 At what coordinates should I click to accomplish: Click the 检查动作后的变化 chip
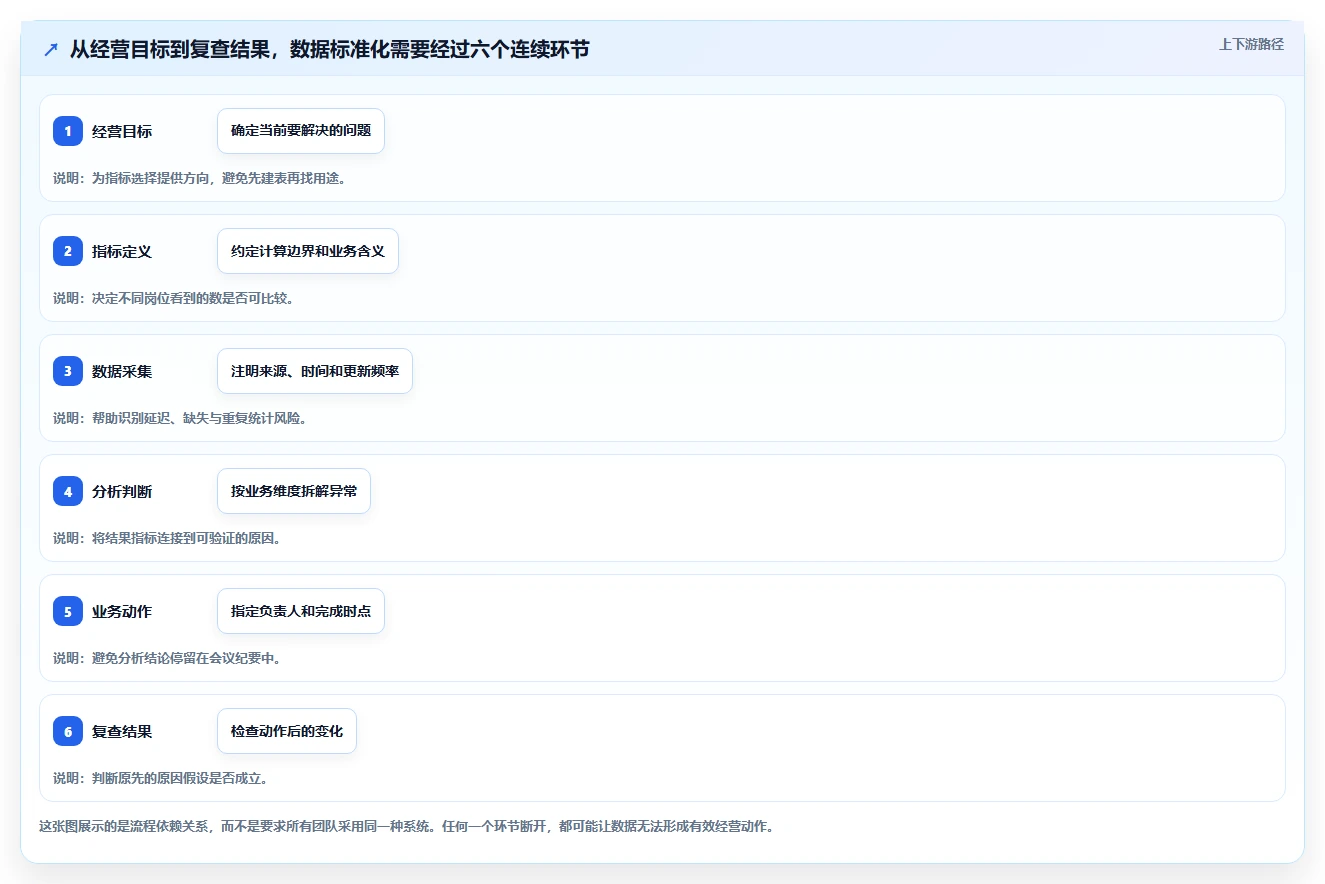coord(287,731)
